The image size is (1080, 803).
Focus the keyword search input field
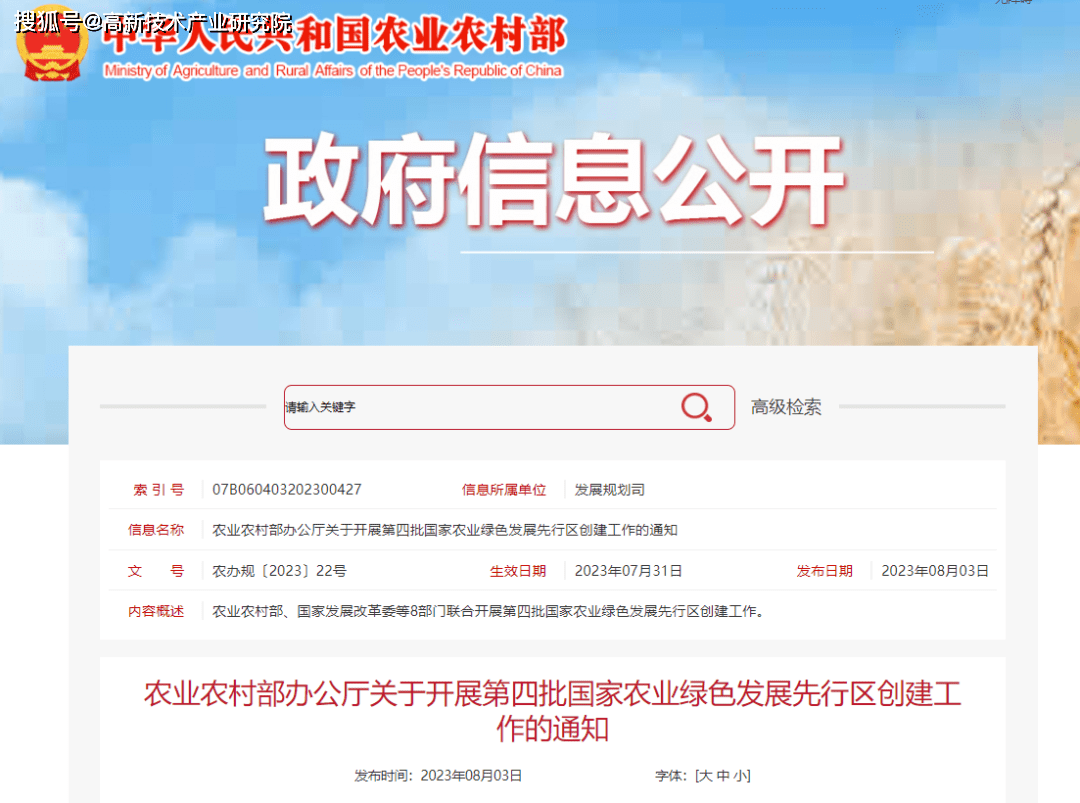point(509,407)
